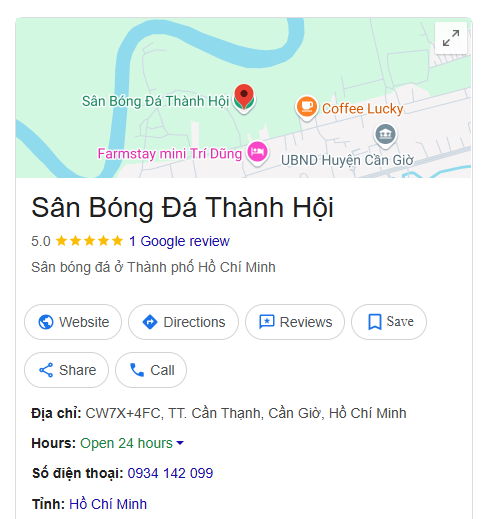Click the Sân Bóng Đá Thành Hội map label
Viewport: 490px width, 519px height.
point(155,101)
